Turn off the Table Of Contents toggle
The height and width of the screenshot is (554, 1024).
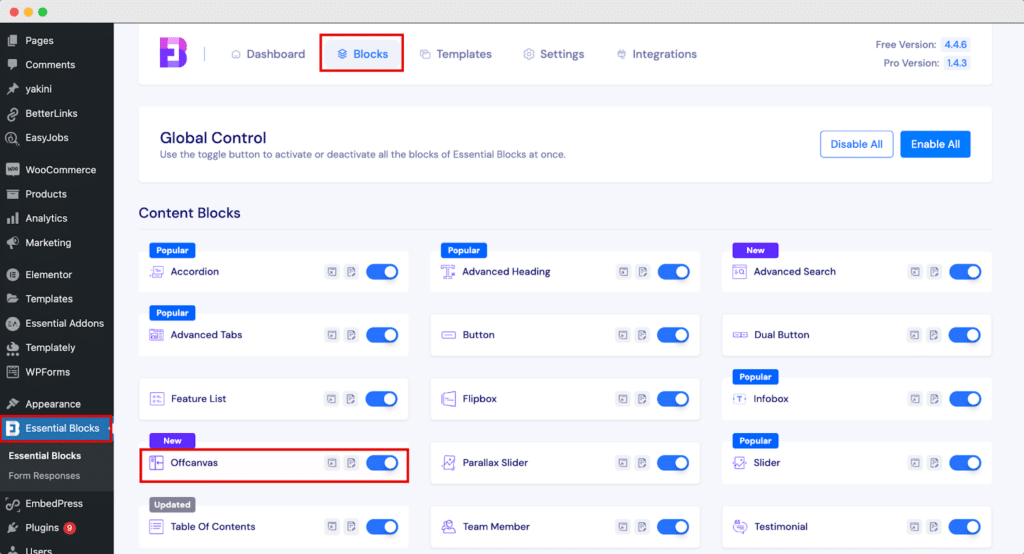click(x=382, y=527)
